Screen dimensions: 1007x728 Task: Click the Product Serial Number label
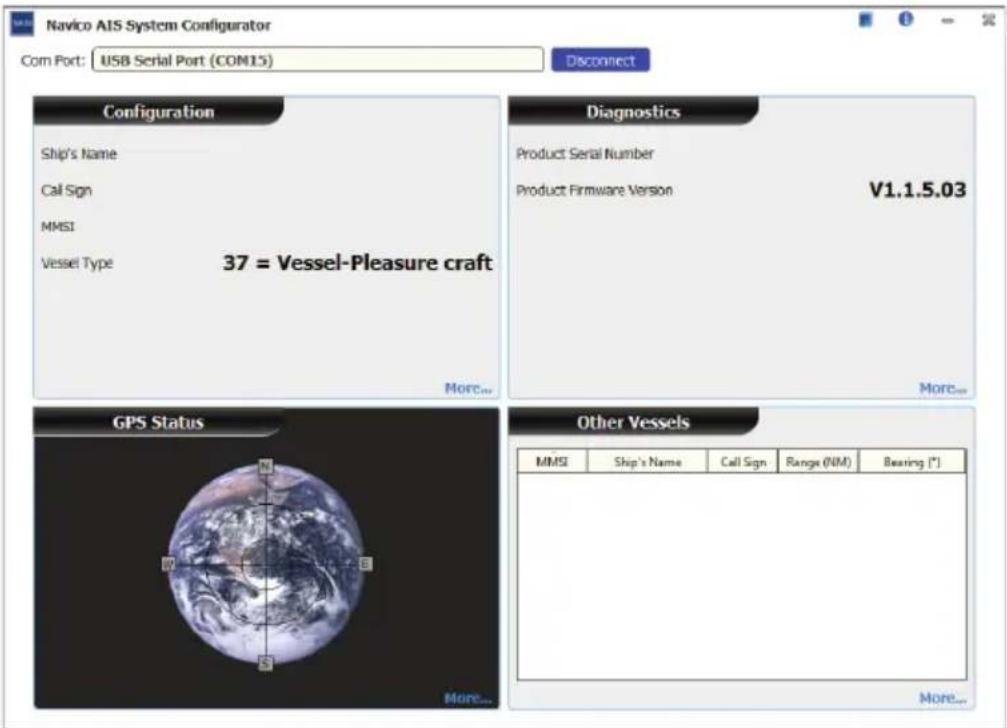click(585, 154)
